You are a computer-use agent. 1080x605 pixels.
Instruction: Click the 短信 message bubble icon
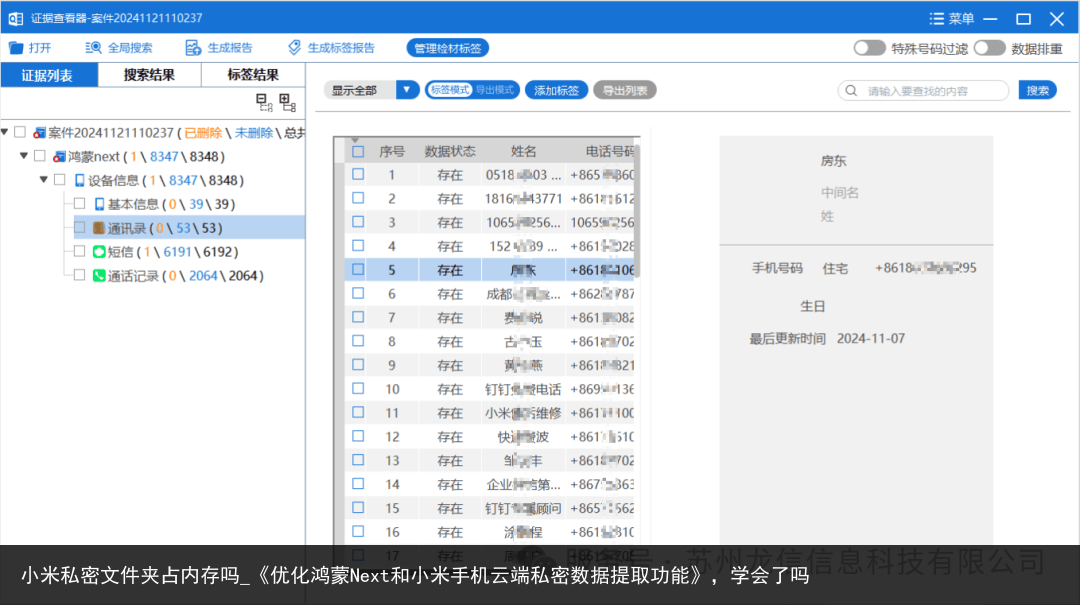point(99,252)
